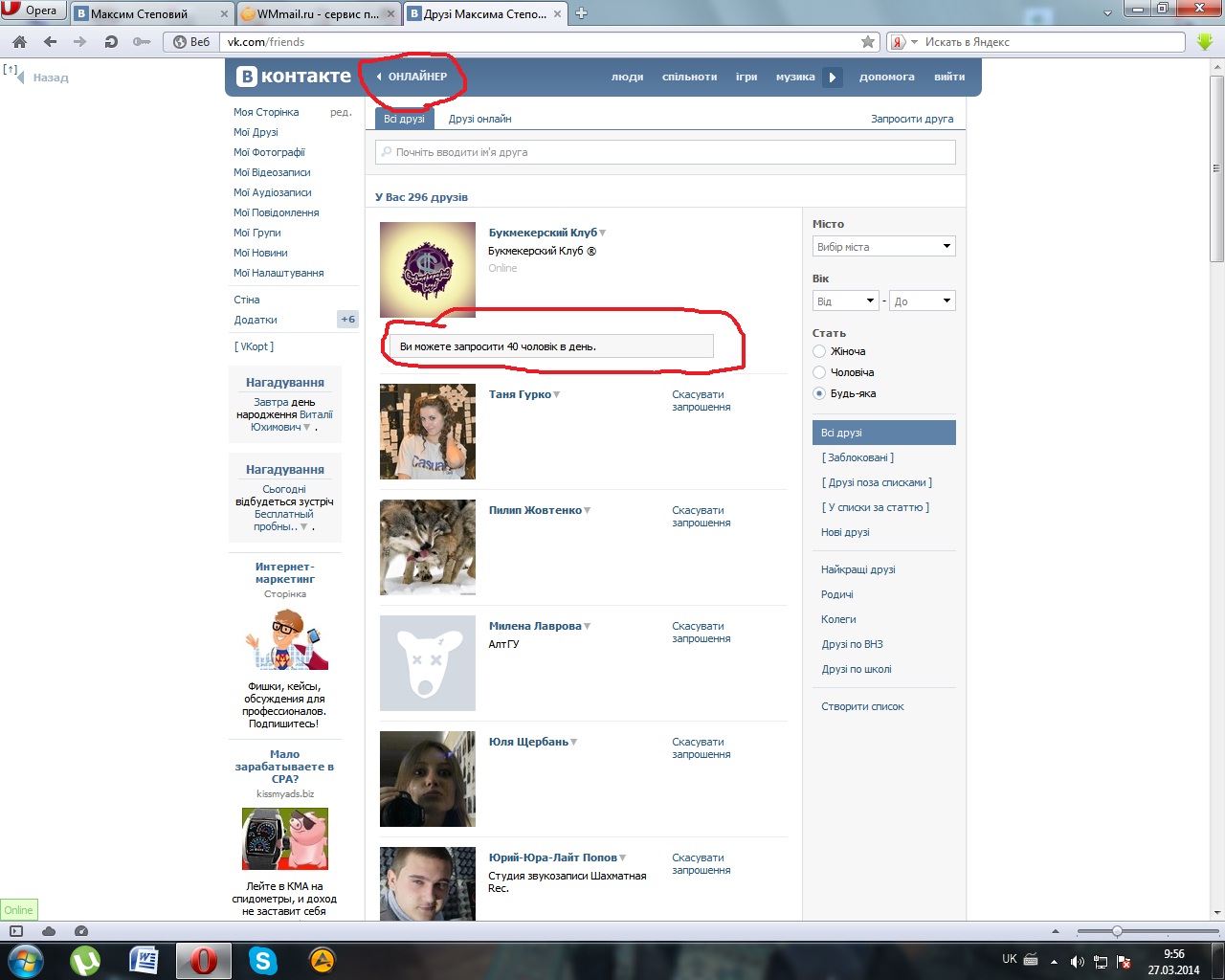Image resolution: width=1225 pixels, height=980 pixels.
Task: Open Skype from the taskbar
Action: (x=262, y=960)
